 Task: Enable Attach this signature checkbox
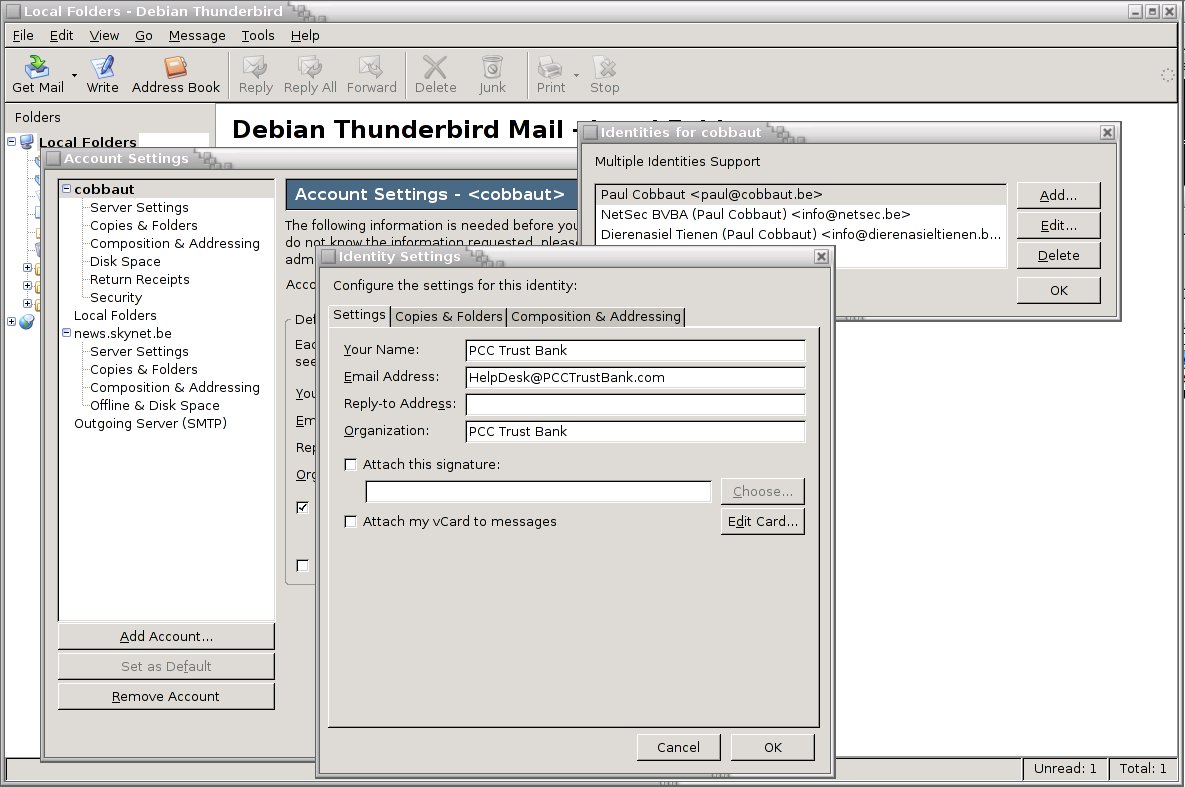350,464
